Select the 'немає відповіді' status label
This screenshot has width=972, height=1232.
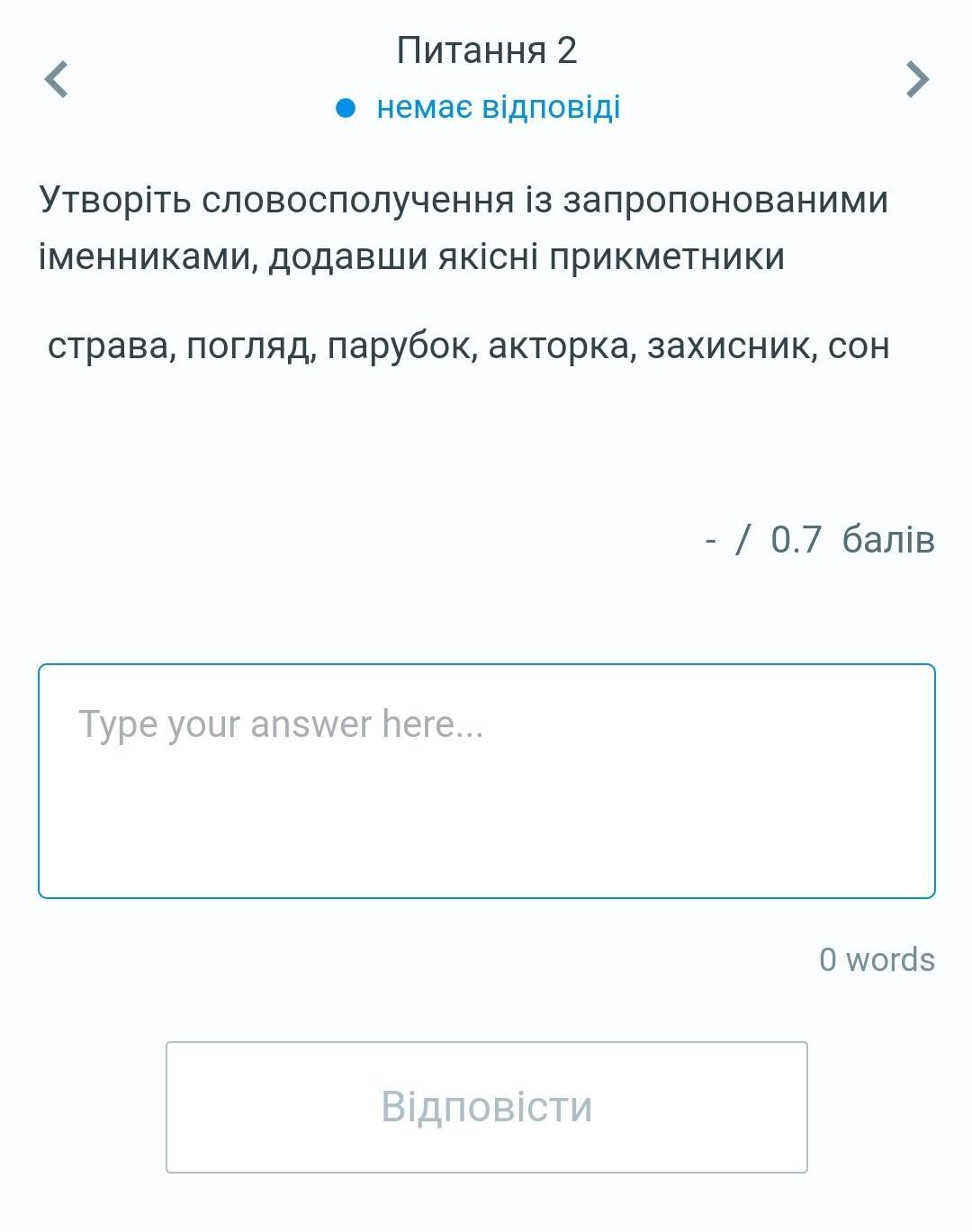(x=499, y=107)
